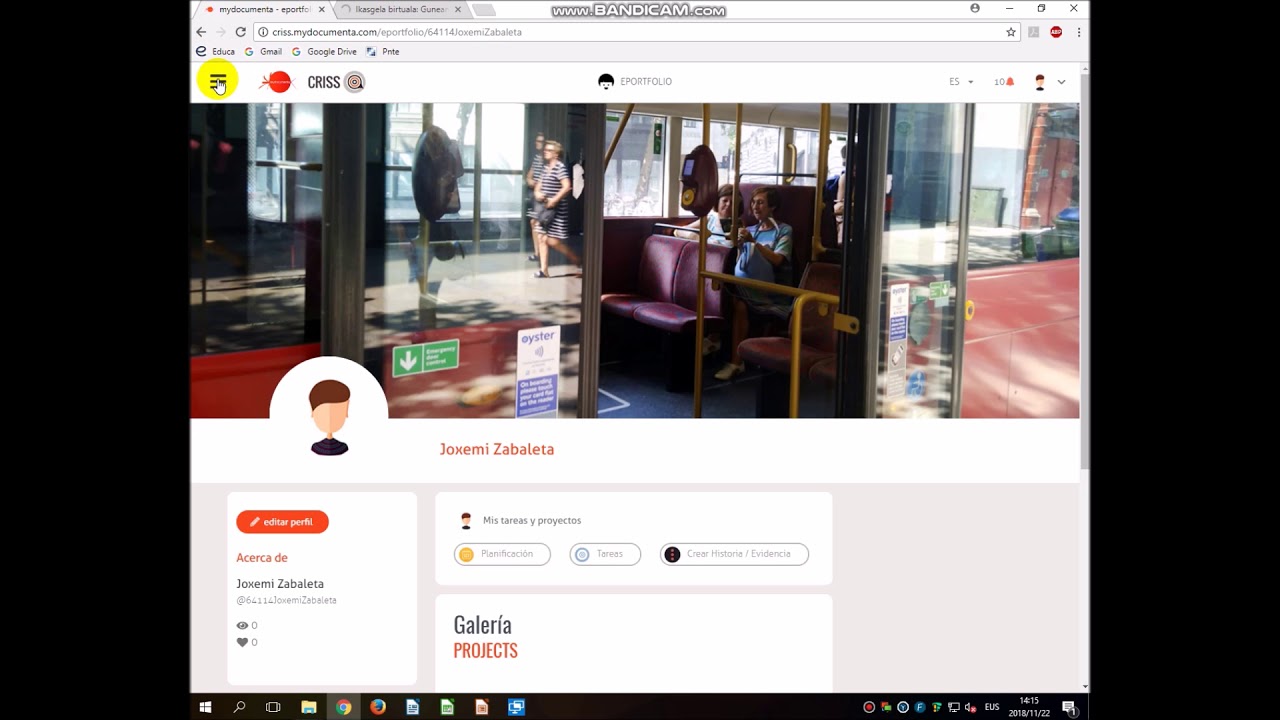1280x720 pixels.
Task: Click the Chrome taskbar icon
Action: click(x=343, y=707)
